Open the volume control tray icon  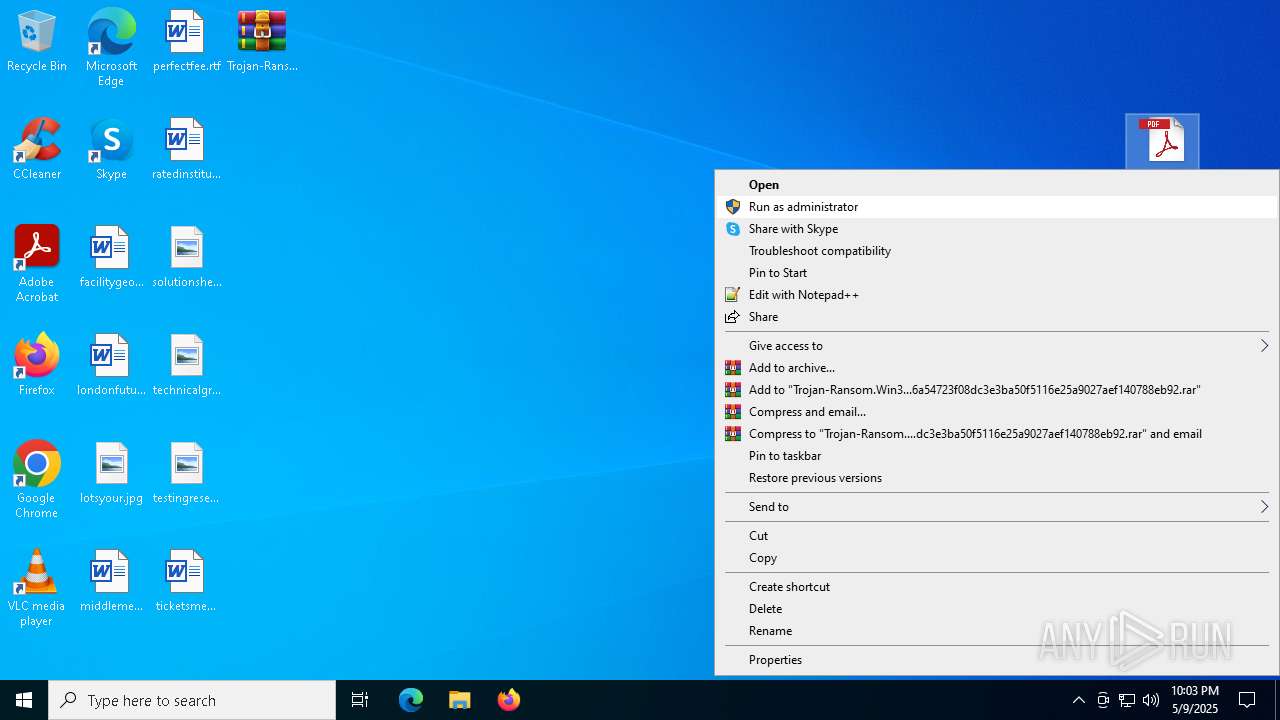[1151, 700]
